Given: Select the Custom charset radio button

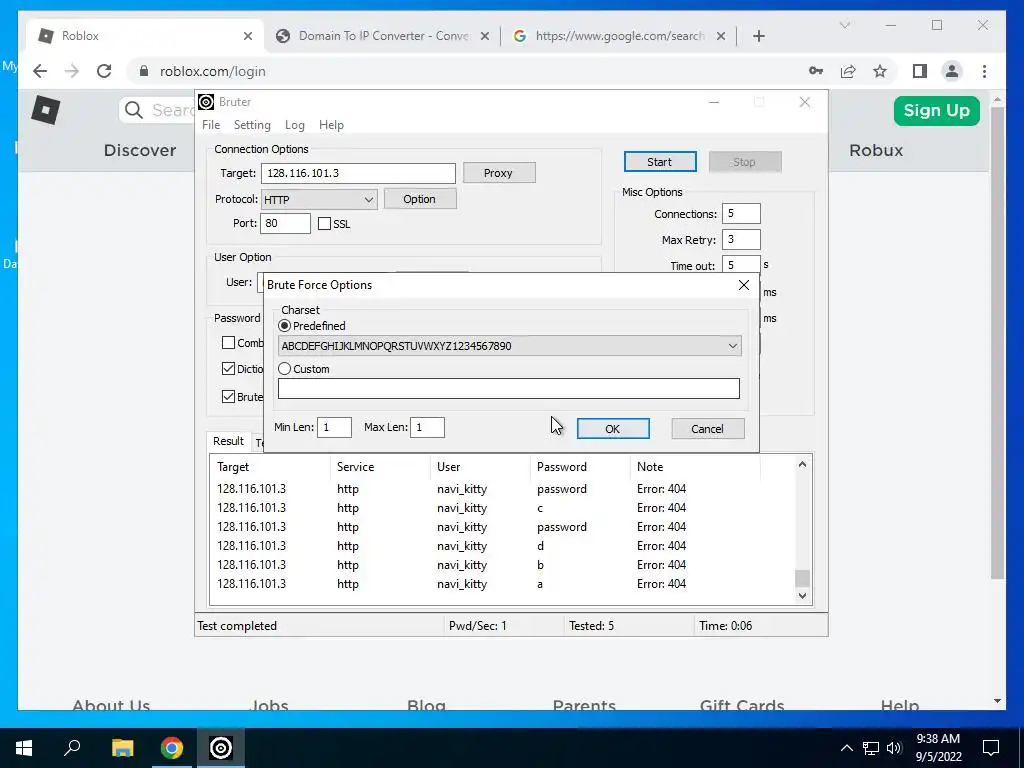Looking at the screenshot, I should (285, 368).
